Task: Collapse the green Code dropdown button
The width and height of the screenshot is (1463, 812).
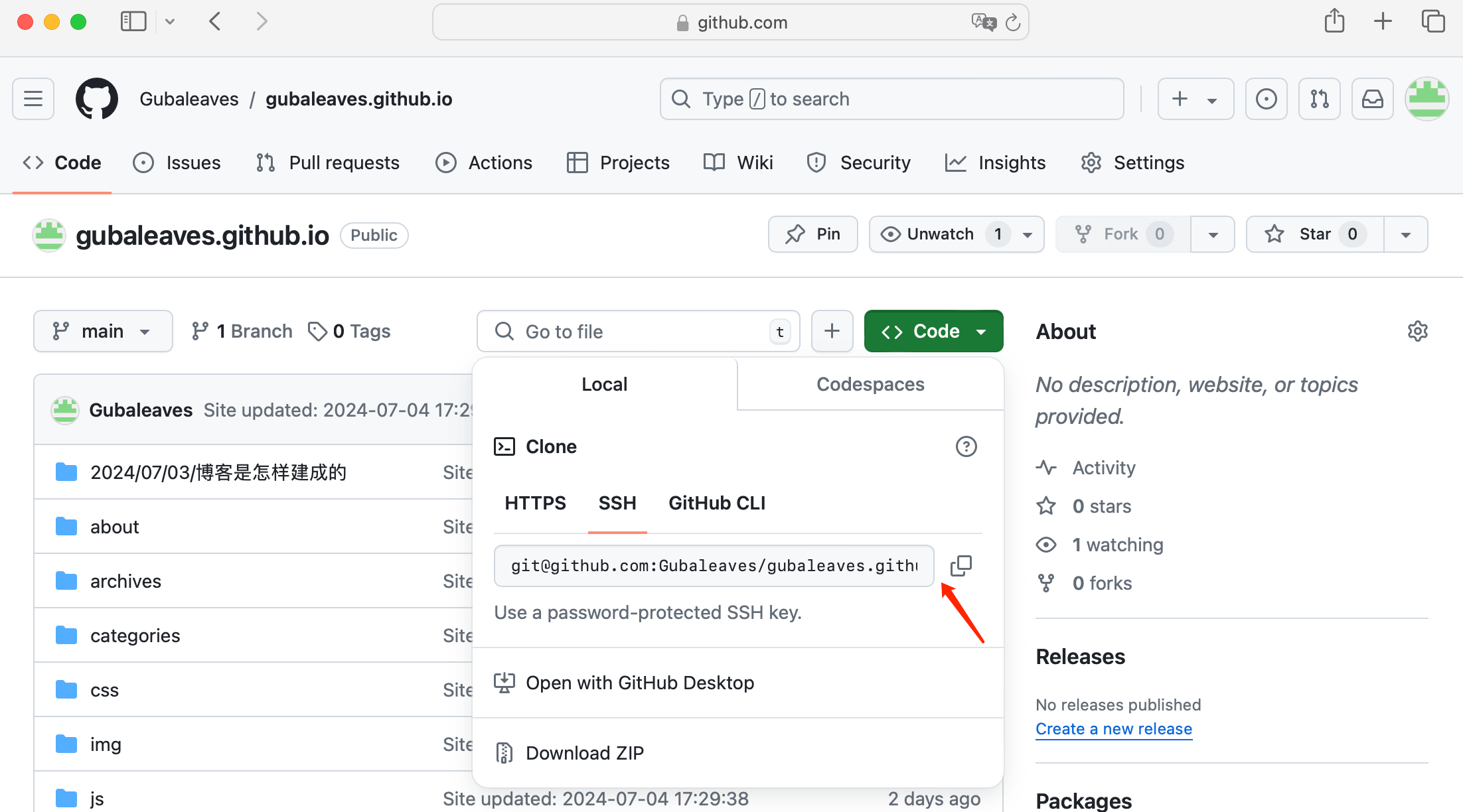Action: (933, 331)
